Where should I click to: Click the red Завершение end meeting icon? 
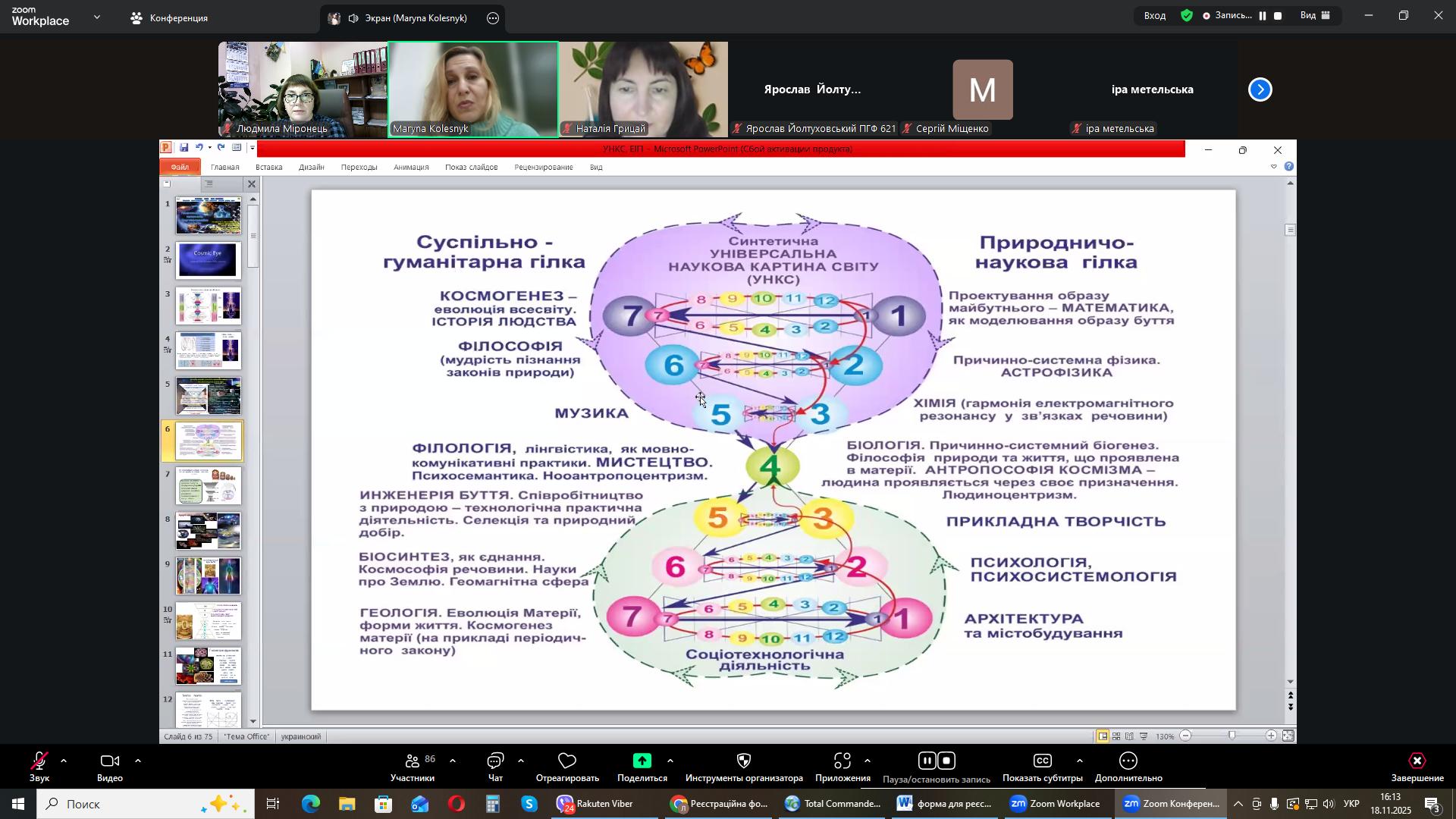pyautogui.click(x=1417, y=762)
